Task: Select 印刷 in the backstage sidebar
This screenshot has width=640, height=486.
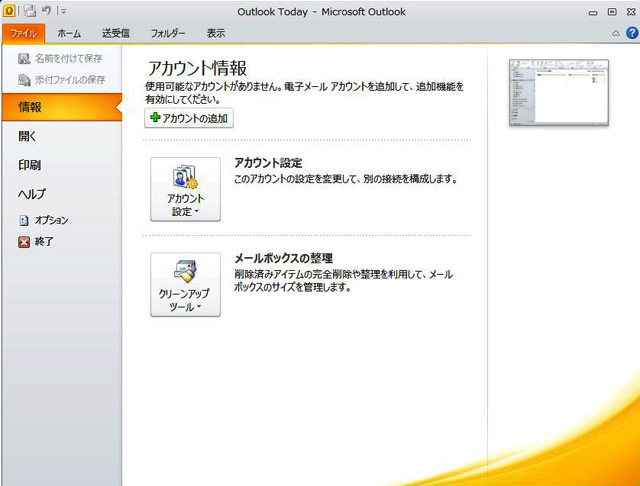Action: pyautogui.click(x=29, y=165)
